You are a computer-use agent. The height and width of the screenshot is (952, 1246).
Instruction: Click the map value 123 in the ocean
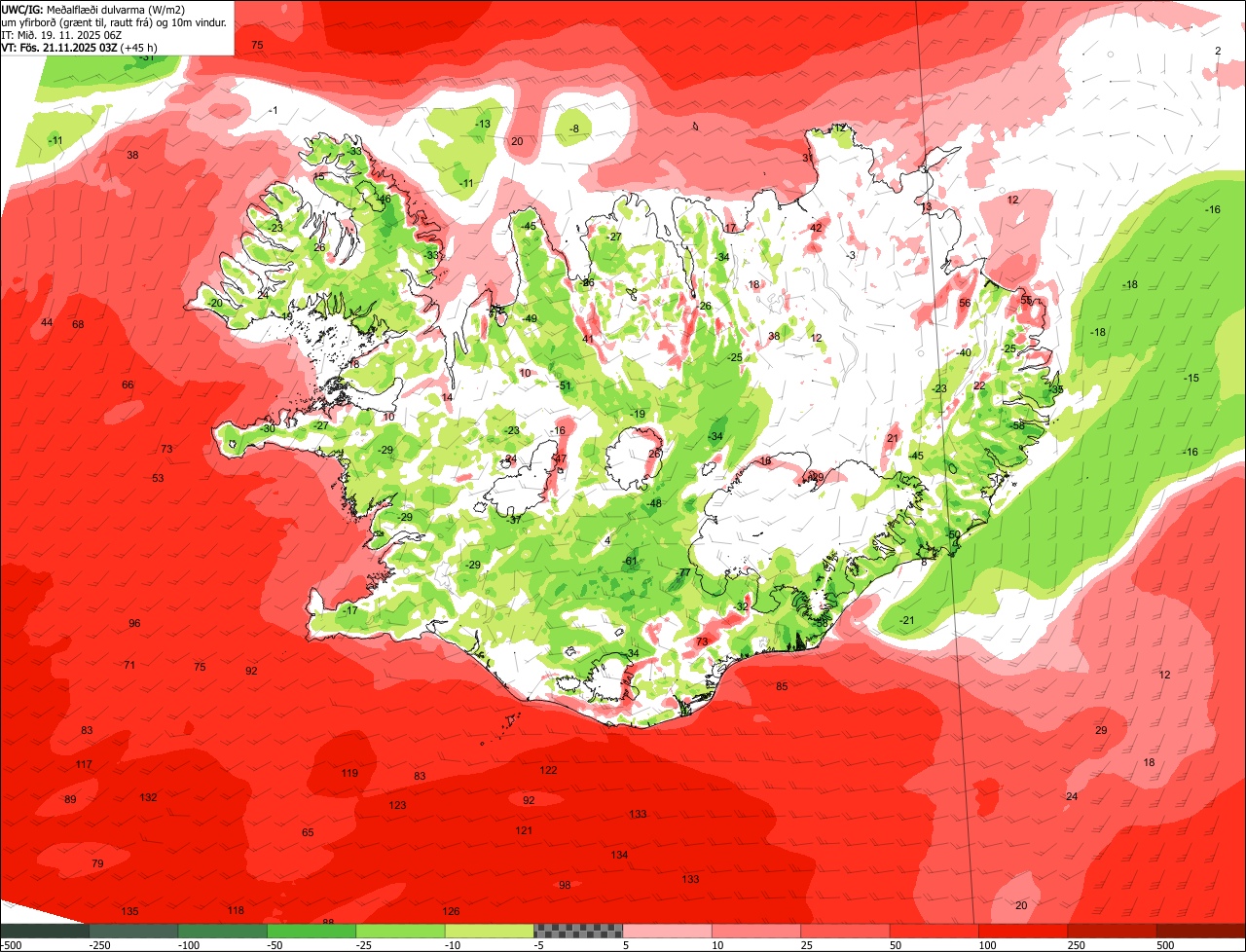[x=397, y=805]
